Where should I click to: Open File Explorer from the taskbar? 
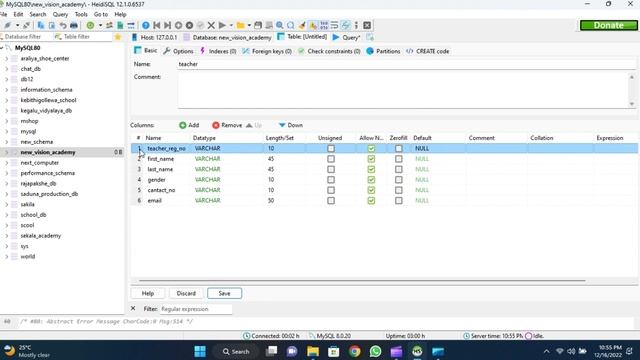(313, 351)
